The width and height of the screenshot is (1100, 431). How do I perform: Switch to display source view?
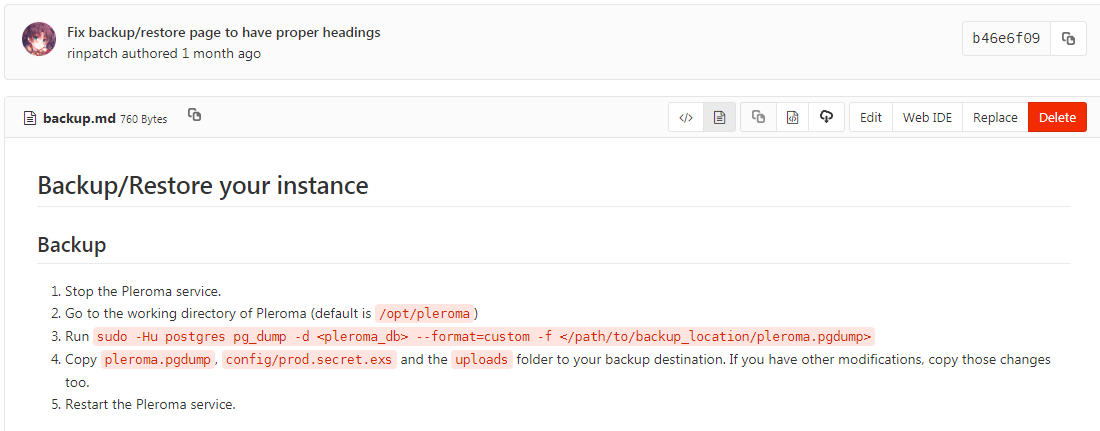tap(686, 117)
